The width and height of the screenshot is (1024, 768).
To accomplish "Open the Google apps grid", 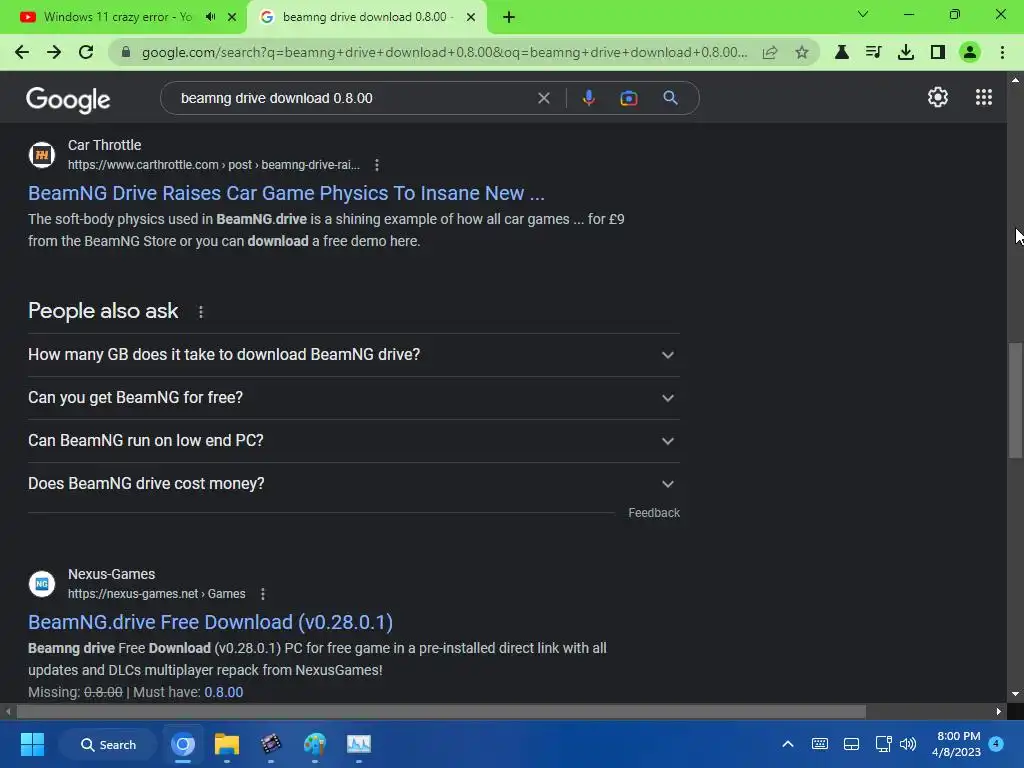I will (x=984, y=97).
